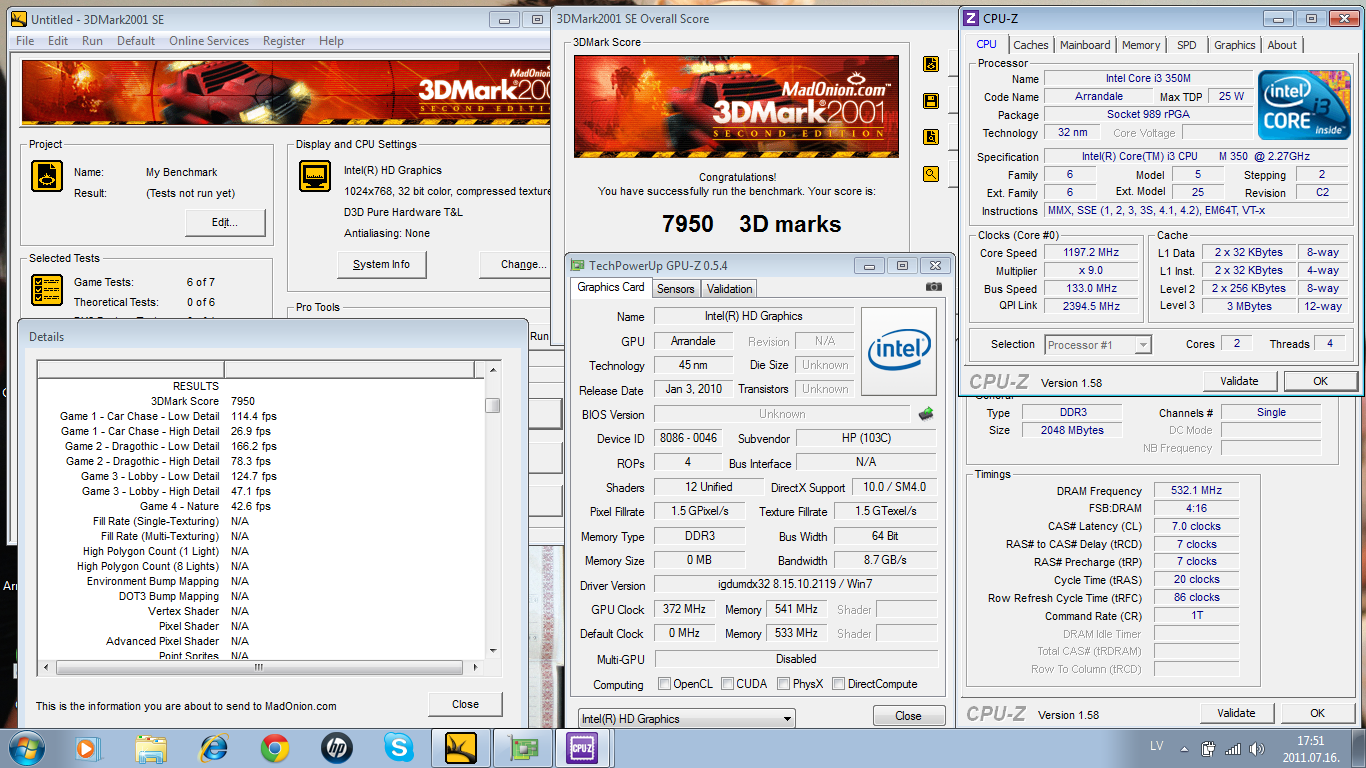Switch to the SPD tab in CPU-Z
Image resolution: width=1366 pixels, height=768 pixels.
pyautogui.click(x=1186, y=45)
